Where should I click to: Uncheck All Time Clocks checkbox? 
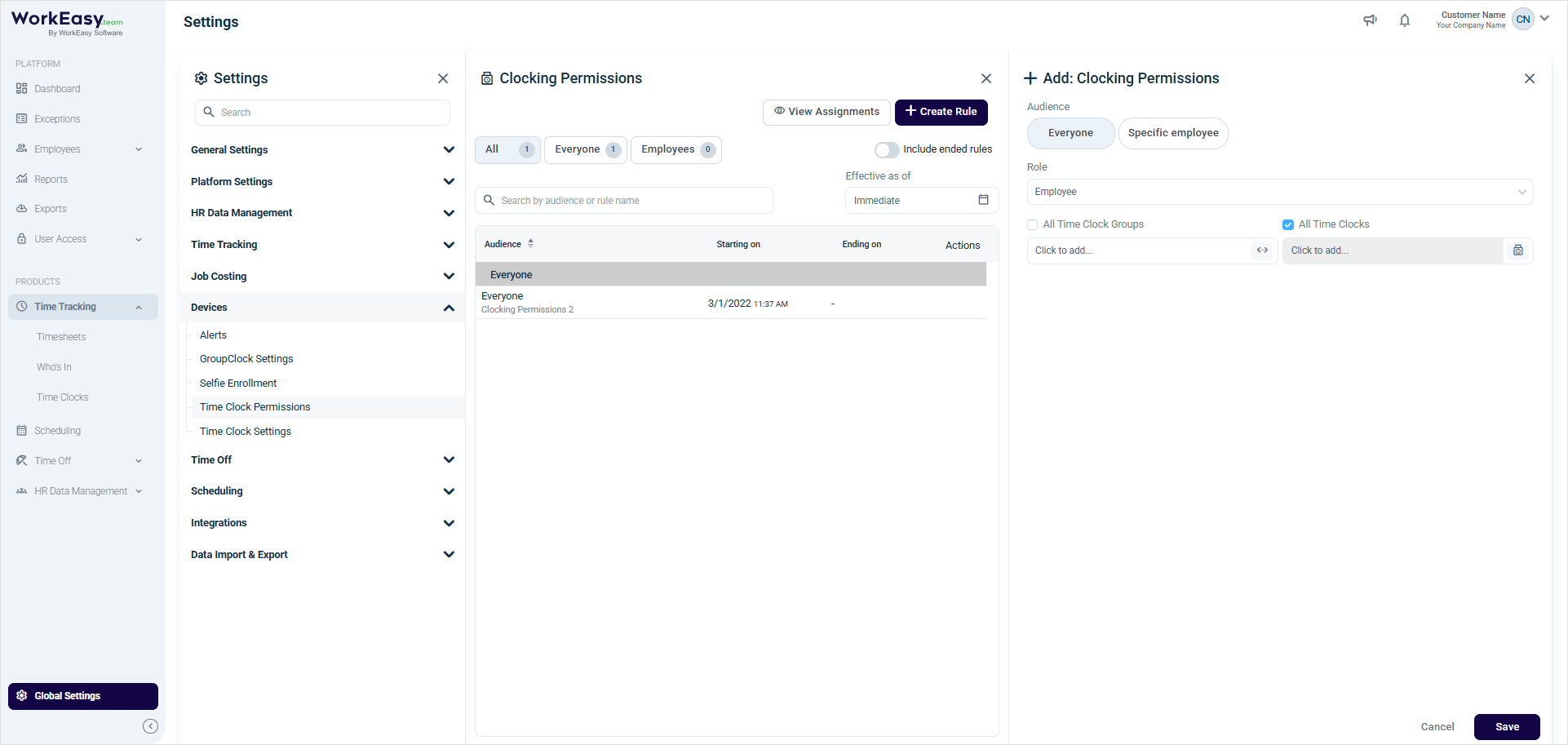(x=1288, y=224)
